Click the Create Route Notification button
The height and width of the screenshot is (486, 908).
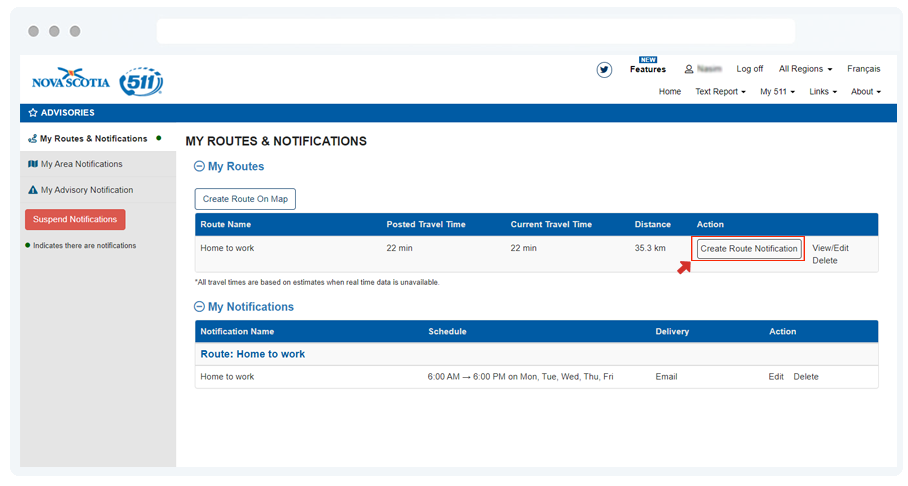(749, 249)
